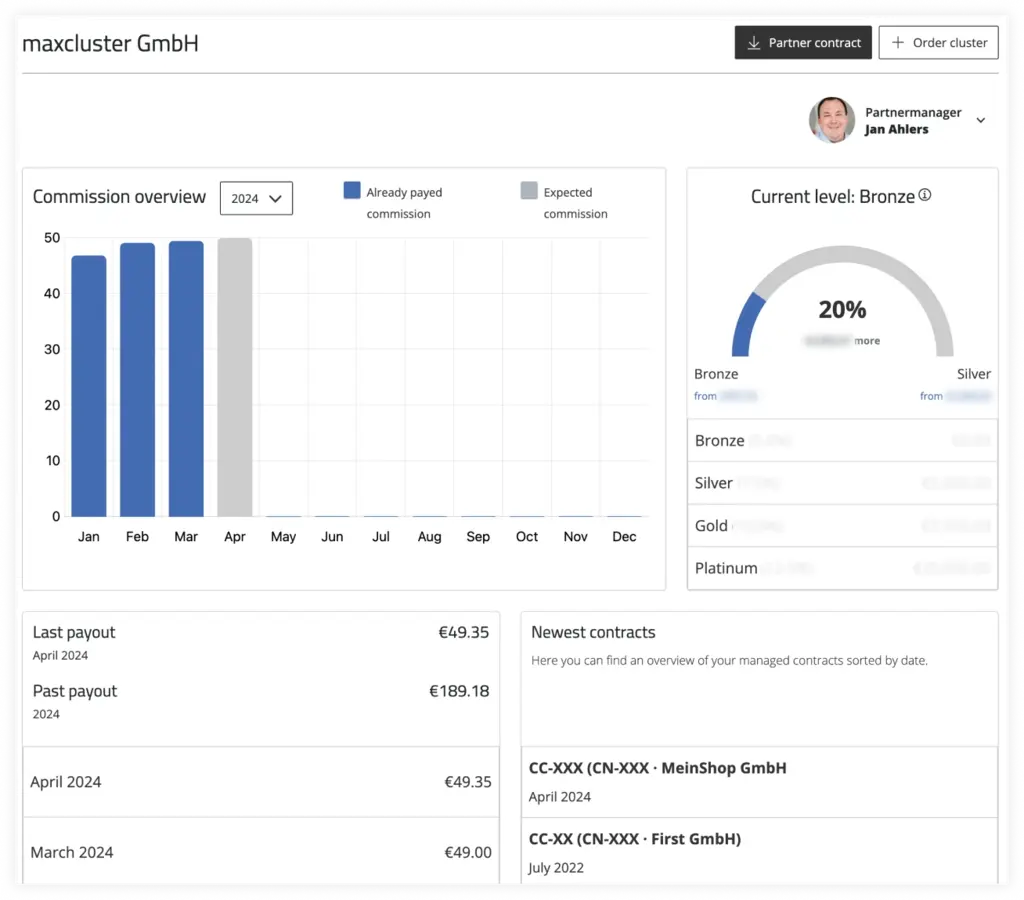This screenshot has width=1024, height=900.
Task: Click the 20% progress gauge
Action: pos(842,310)
